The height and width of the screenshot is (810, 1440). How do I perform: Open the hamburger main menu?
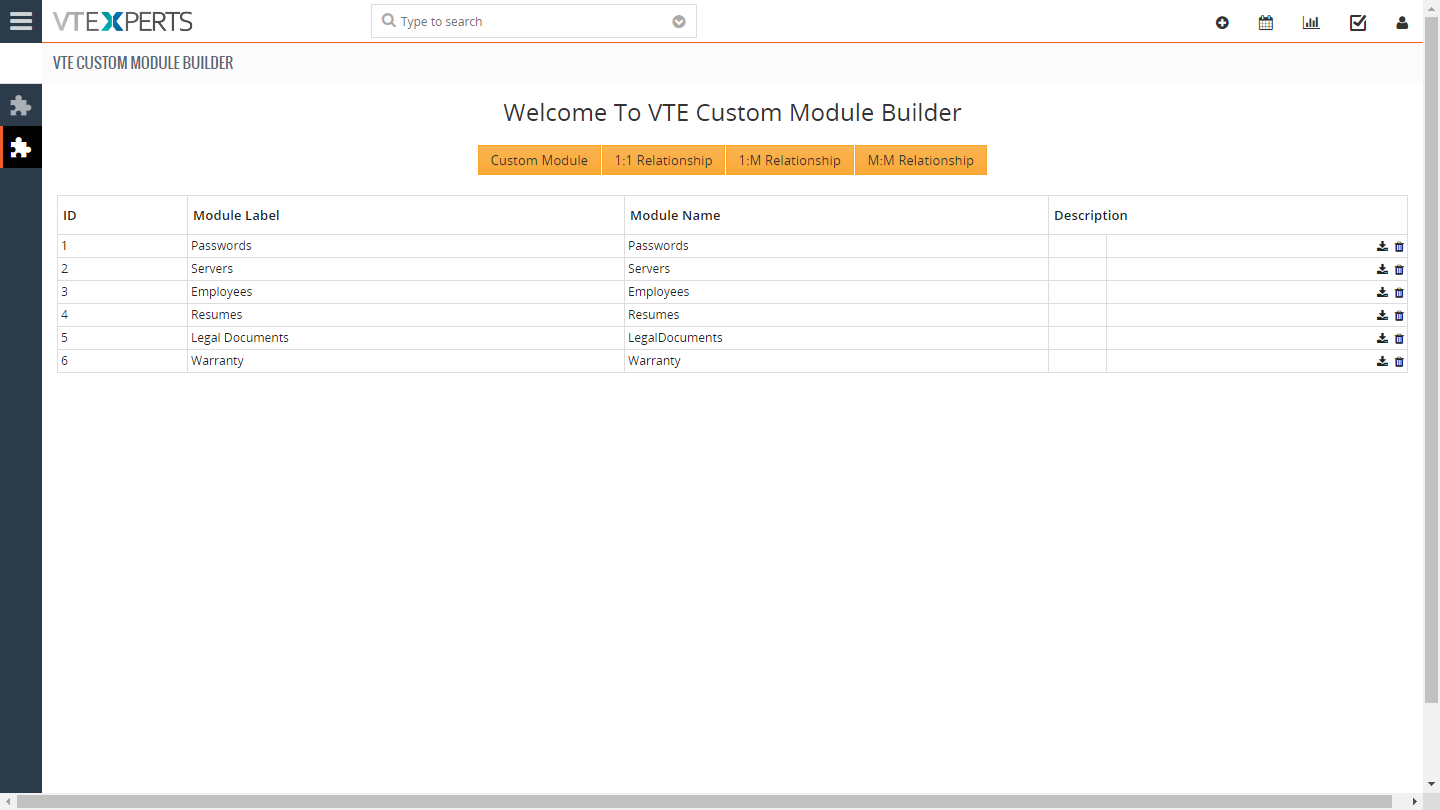(x=20, y=21)
